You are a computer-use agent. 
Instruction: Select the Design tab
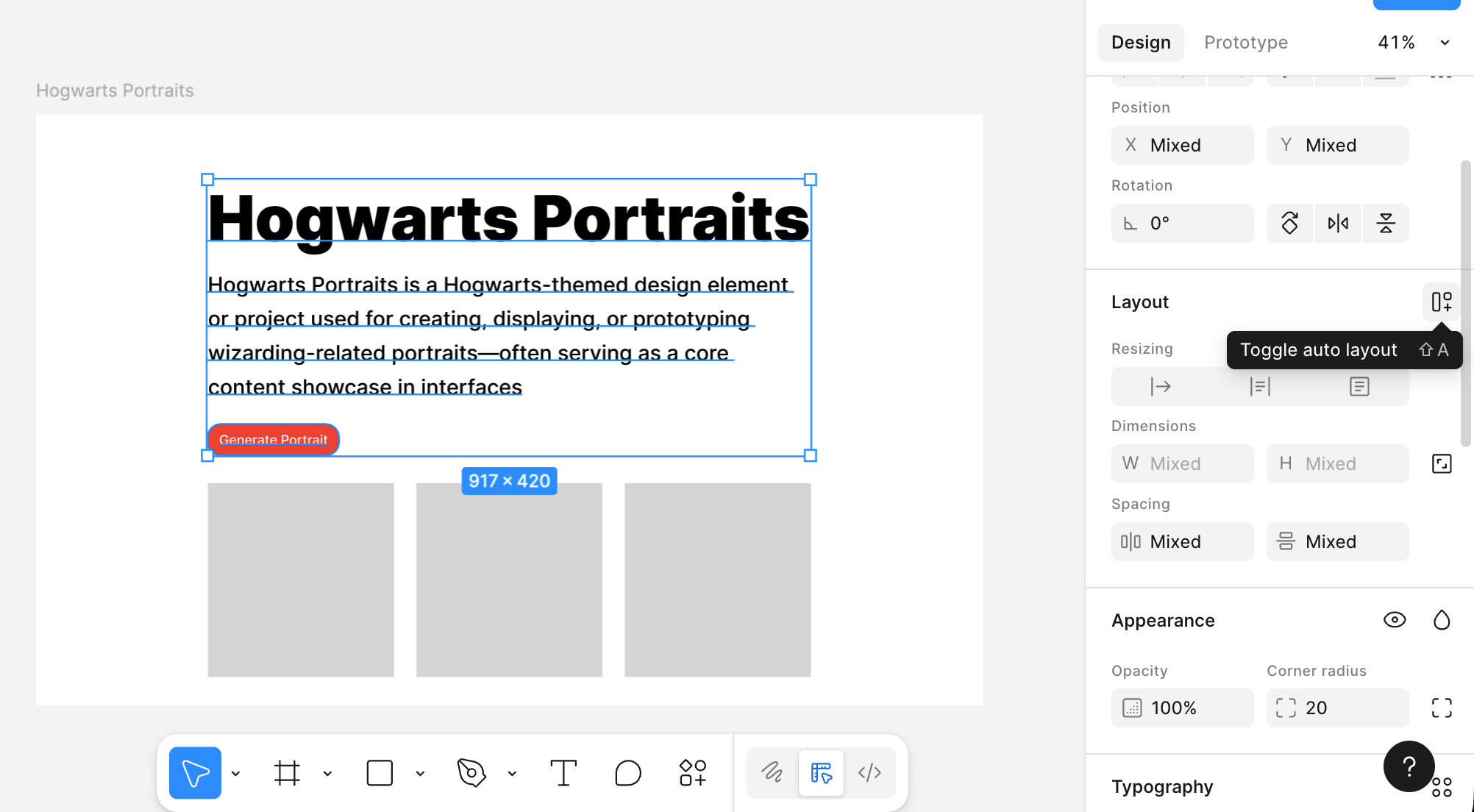point(1140,43)
